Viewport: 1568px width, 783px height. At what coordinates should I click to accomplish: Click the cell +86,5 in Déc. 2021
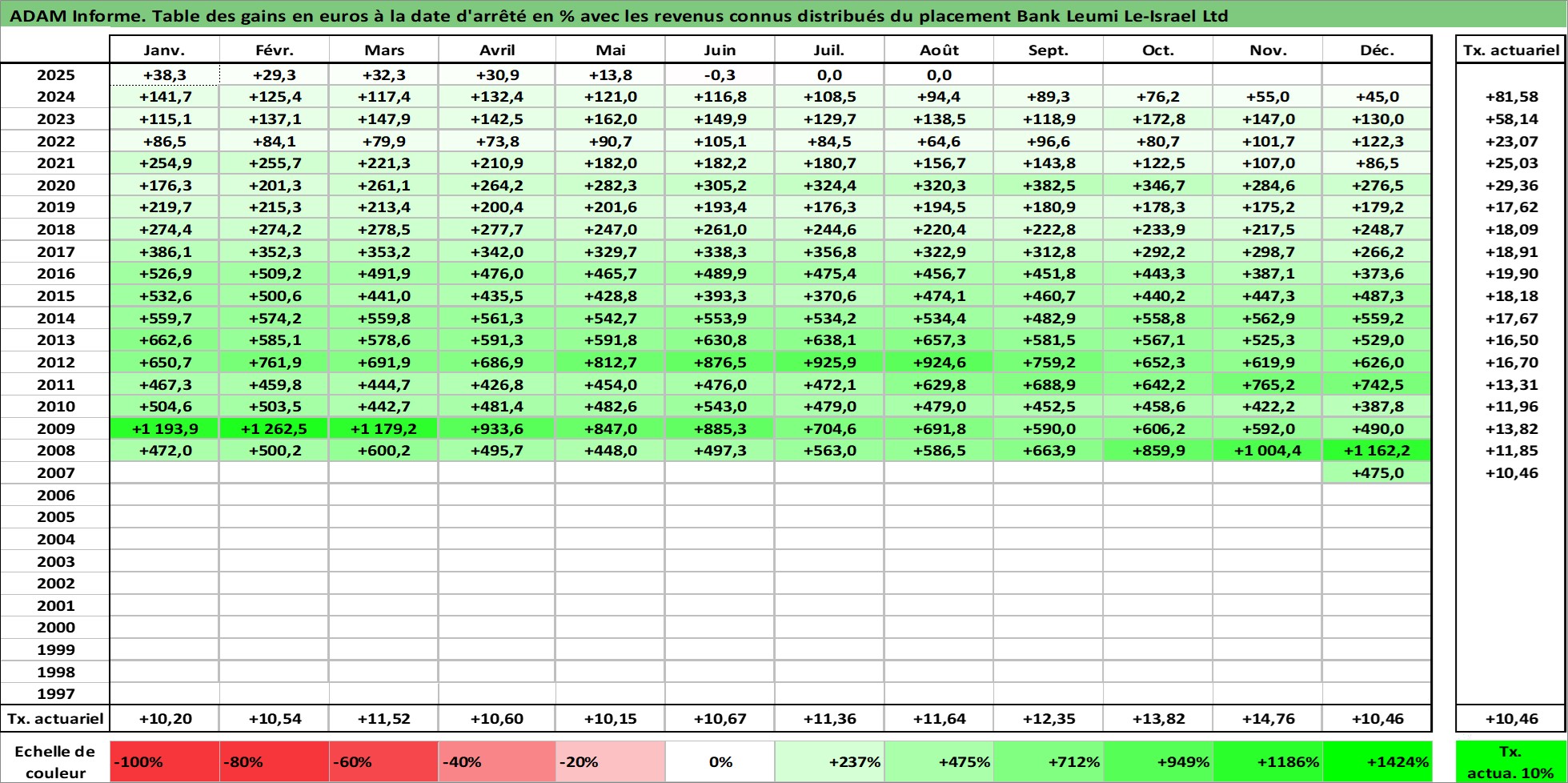tap(1377, 163)
